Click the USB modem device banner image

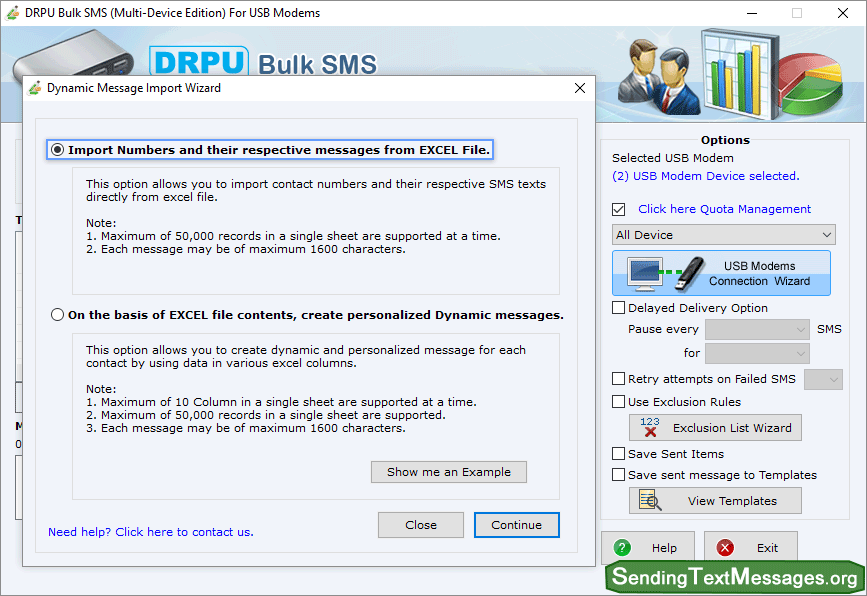pos(73,55)
